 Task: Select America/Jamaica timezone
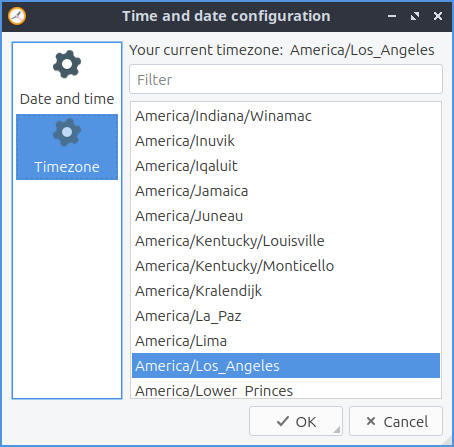coord(286,191)
